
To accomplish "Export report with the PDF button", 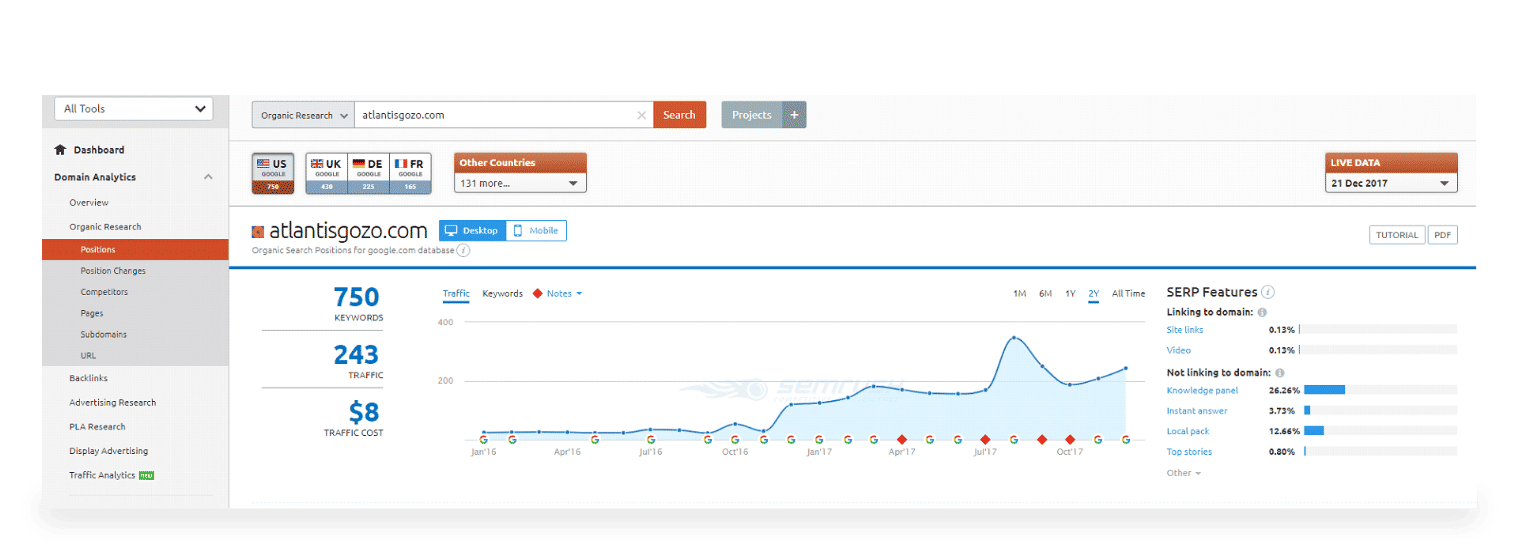I will pyautogui.click(x=1442, y=235).
